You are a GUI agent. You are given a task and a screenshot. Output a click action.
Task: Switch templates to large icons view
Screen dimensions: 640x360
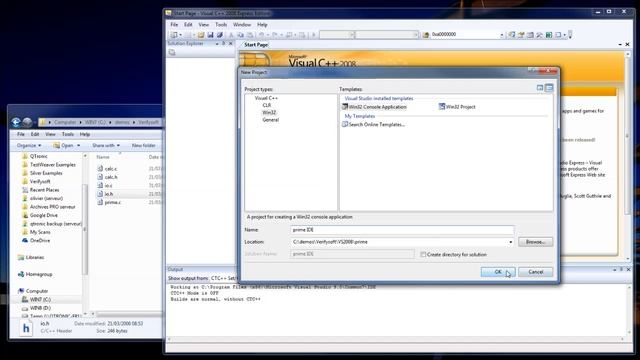click(x=540, y=88)
